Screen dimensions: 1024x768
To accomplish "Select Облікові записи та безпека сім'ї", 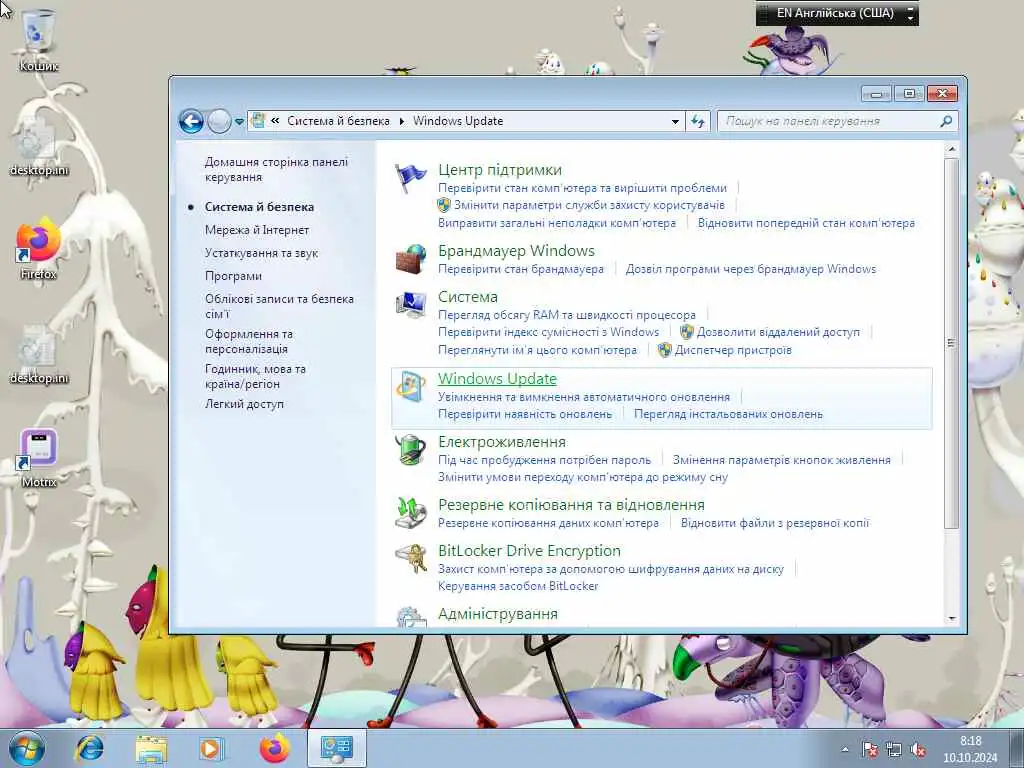I will point(279,306).
